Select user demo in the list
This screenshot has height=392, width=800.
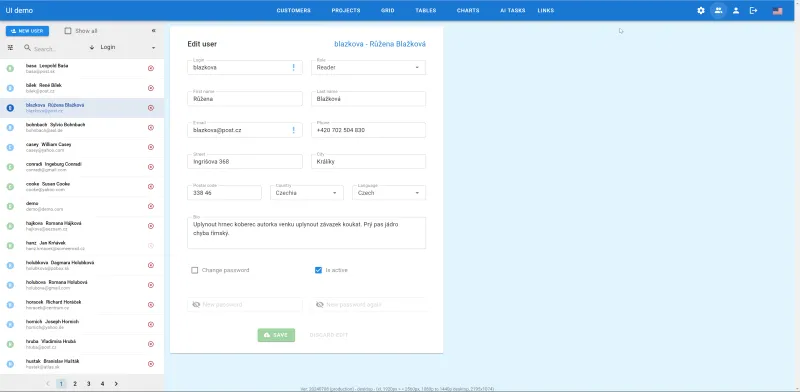(82, 206)
